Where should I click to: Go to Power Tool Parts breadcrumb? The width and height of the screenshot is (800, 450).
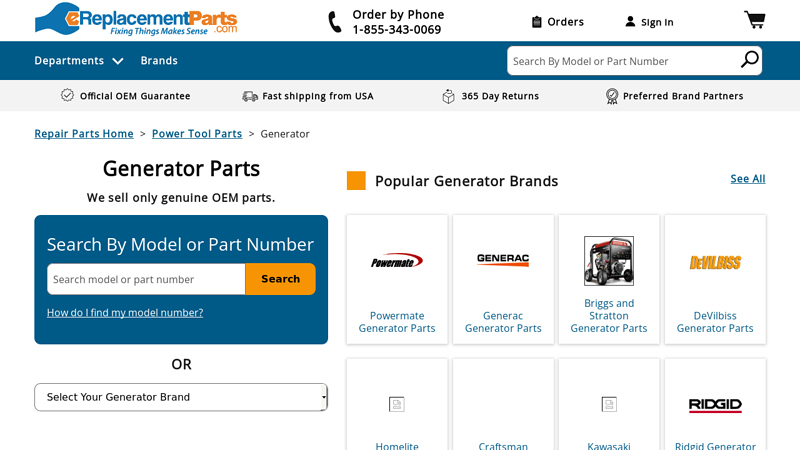[197, 134]
